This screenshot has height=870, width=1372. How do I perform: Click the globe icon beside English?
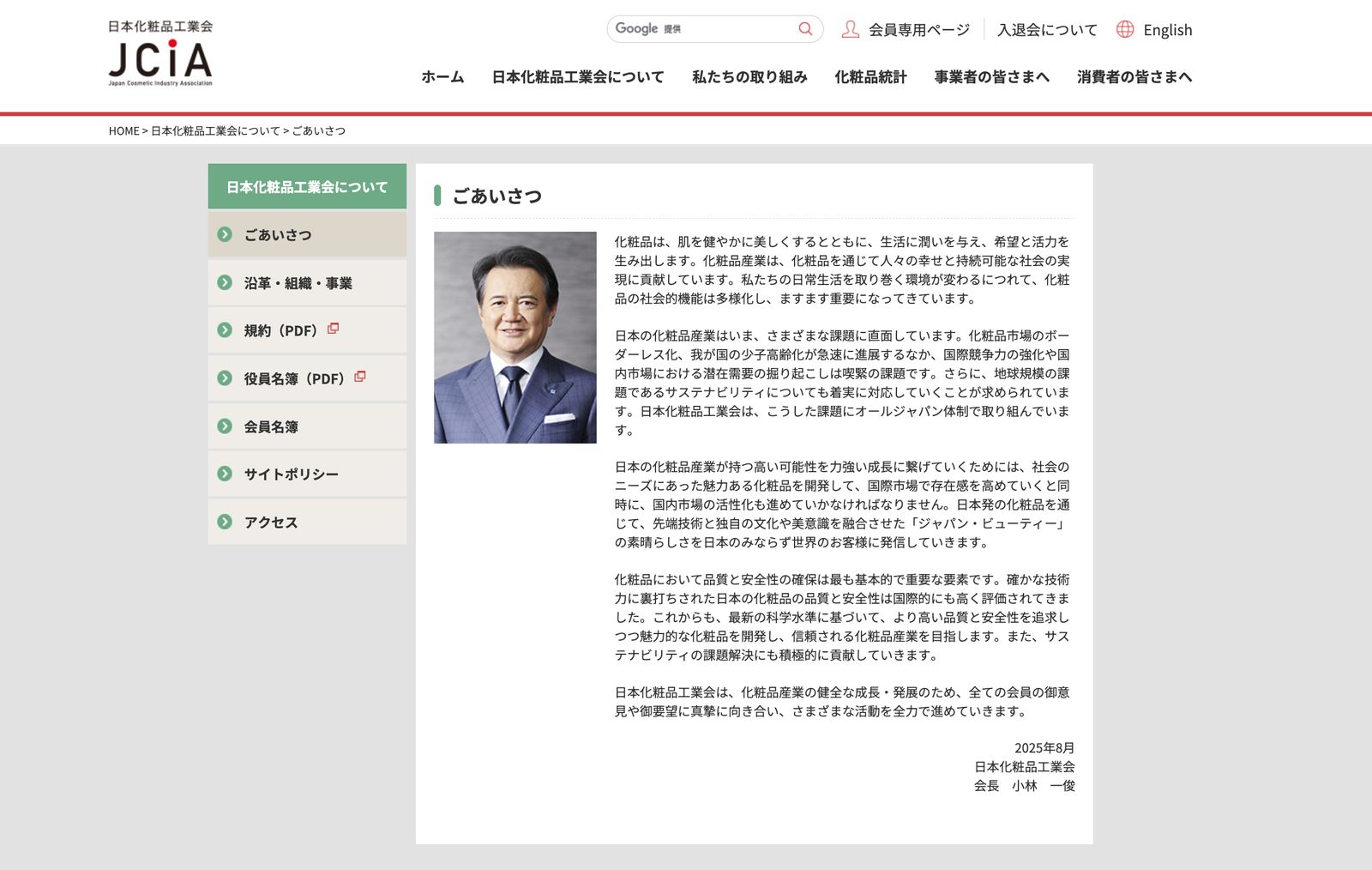pyautogui.click(x=1125, y=29)
